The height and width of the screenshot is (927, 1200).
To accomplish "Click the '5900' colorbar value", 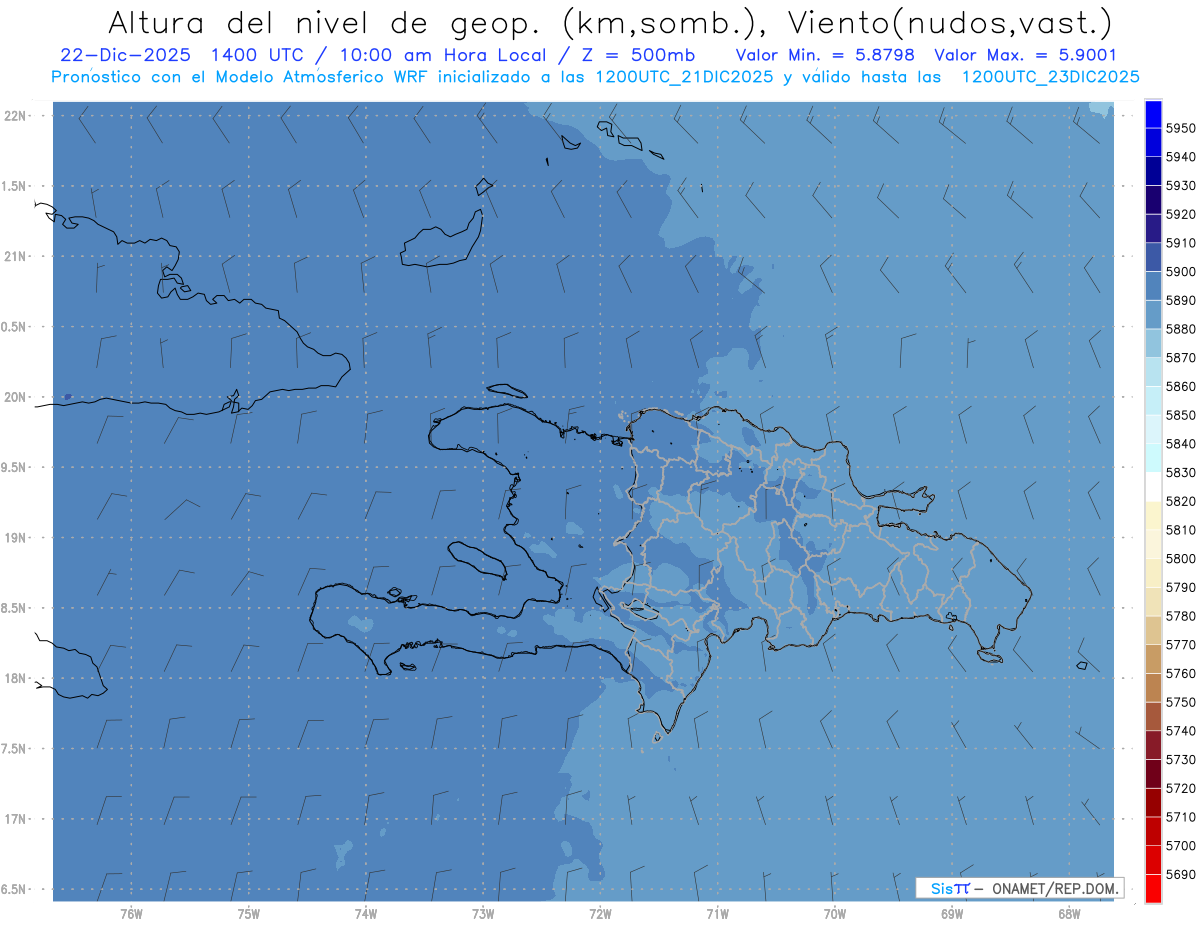I will (x=1181, y=271).
